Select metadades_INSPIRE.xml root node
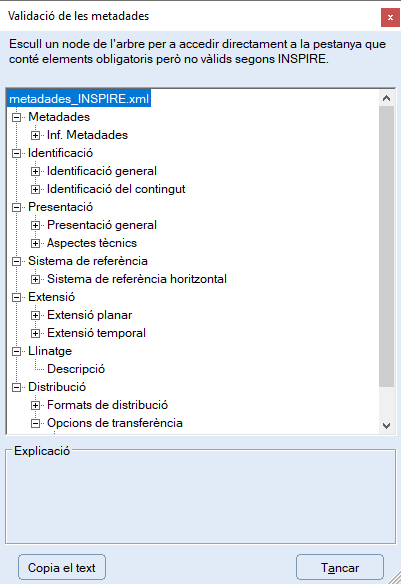 79,99
